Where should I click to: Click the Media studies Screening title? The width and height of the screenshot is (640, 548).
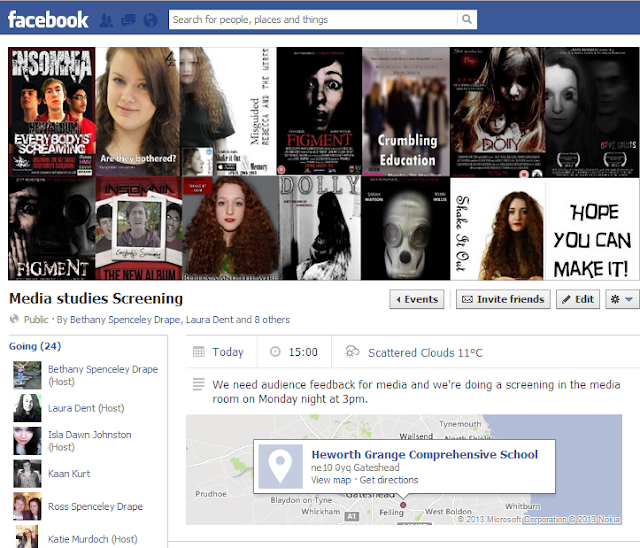(96, 299)
